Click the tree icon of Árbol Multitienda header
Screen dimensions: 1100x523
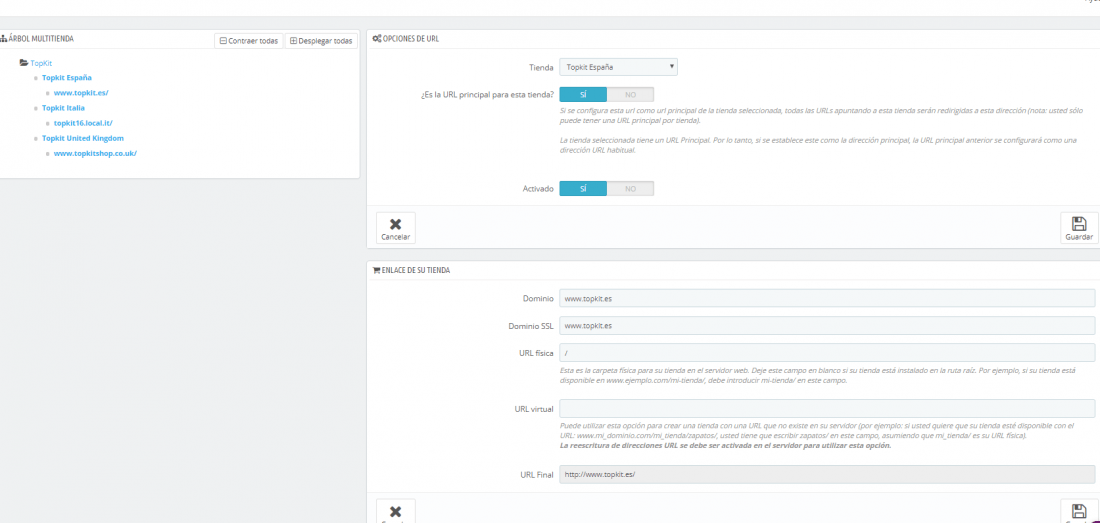pyautogui.click(x=4, y=39)
